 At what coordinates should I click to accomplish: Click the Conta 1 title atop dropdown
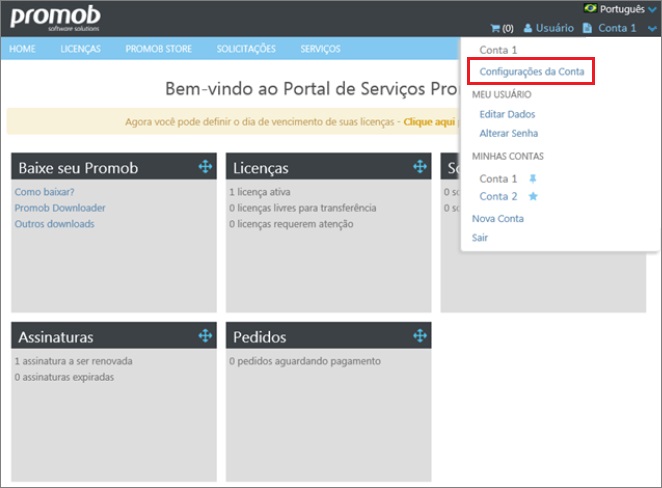[498, 50]
